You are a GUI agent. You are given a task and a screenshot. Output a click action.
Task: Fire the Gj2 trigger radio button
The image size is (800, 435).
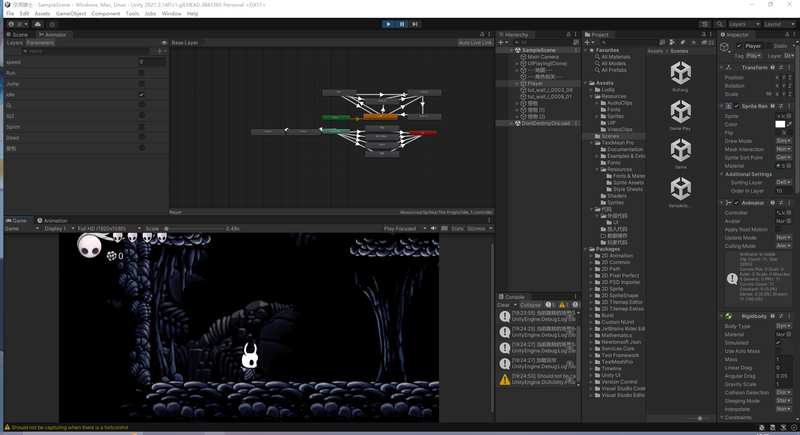142,115
